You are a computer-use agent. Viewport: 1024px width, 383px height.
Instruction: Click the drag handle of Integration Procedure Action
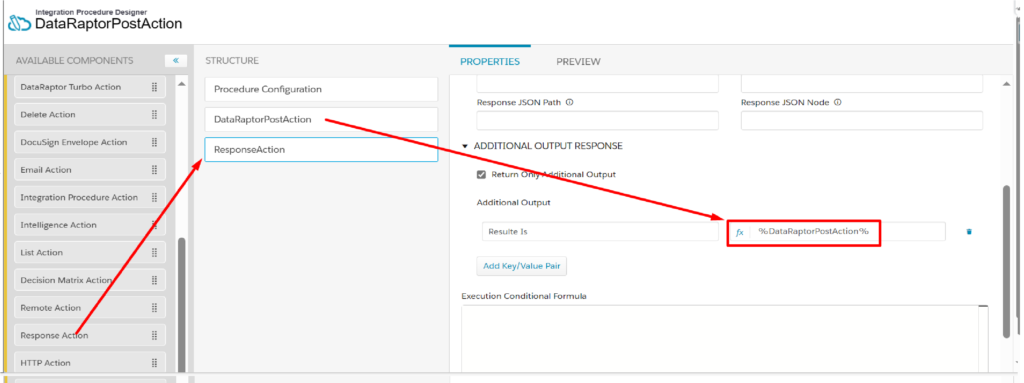click(x=155, y=197)
